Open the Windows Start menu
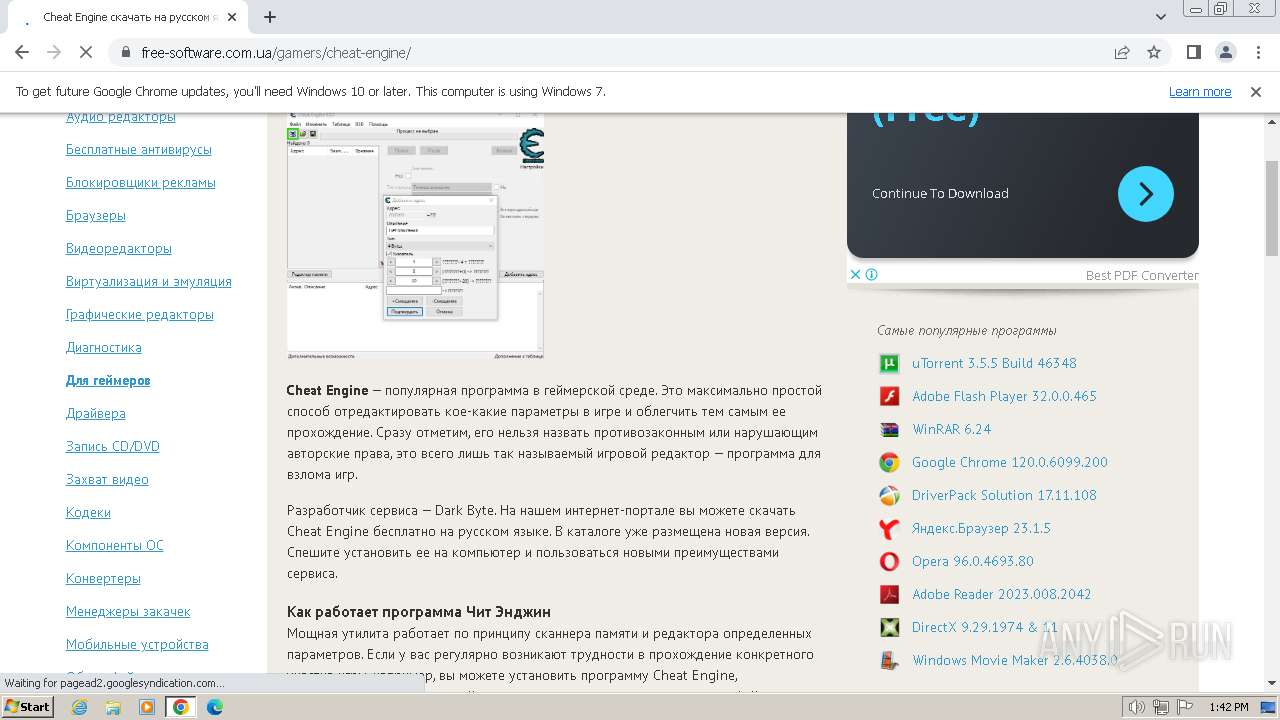Screen dimensions: 1280x720 (x=27, y=707)
